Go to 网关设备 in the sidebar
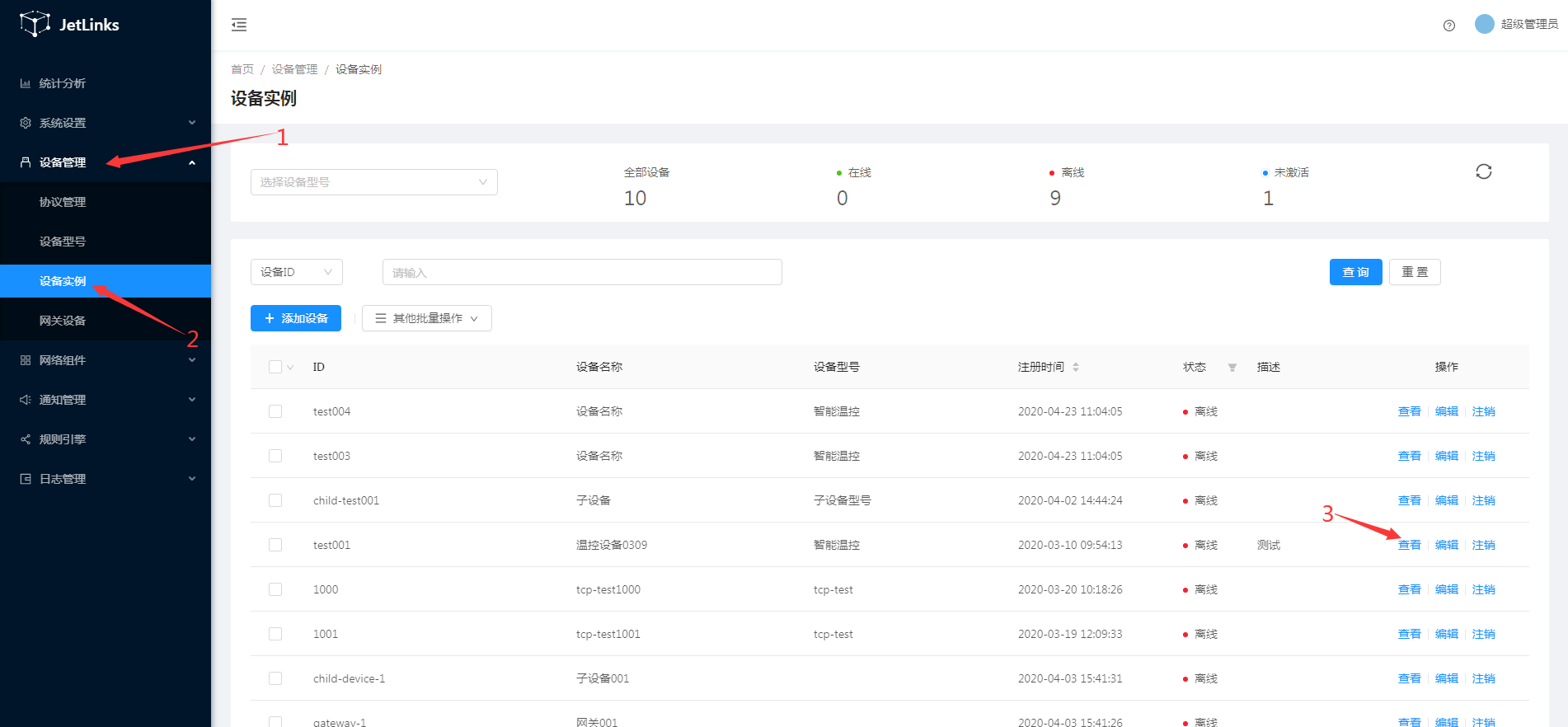The height and width of the screenshot is (727, 1568). 63,321
